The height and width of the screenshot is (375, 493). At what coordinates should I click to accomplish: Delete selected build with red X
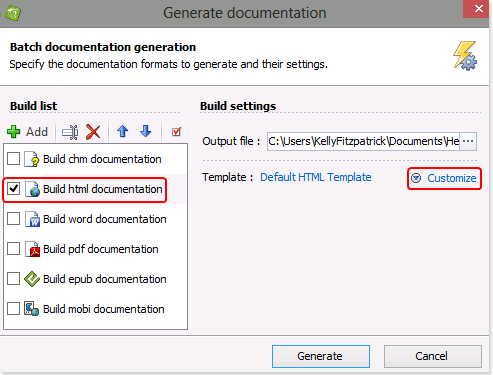click(93, 132)
